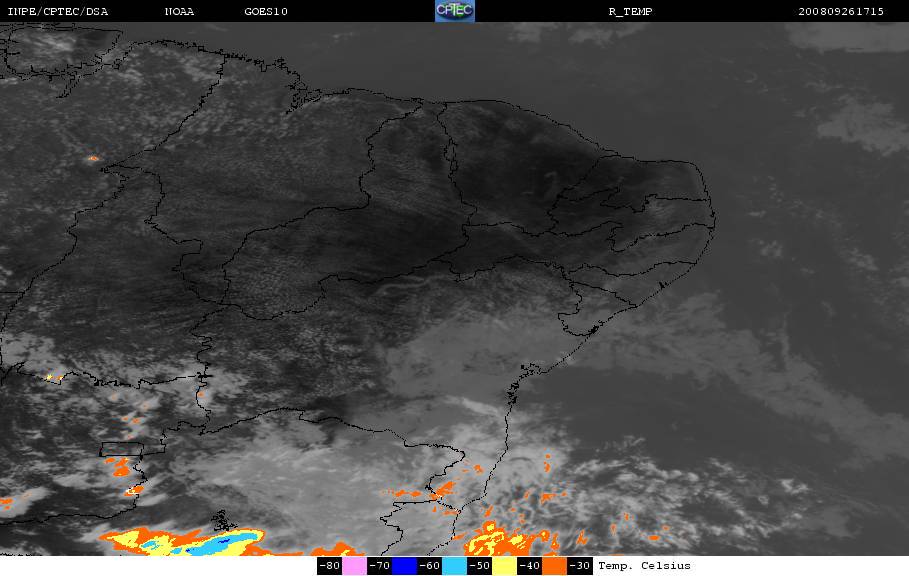Select the orange swatch beside -40

[x=554, y=566]
